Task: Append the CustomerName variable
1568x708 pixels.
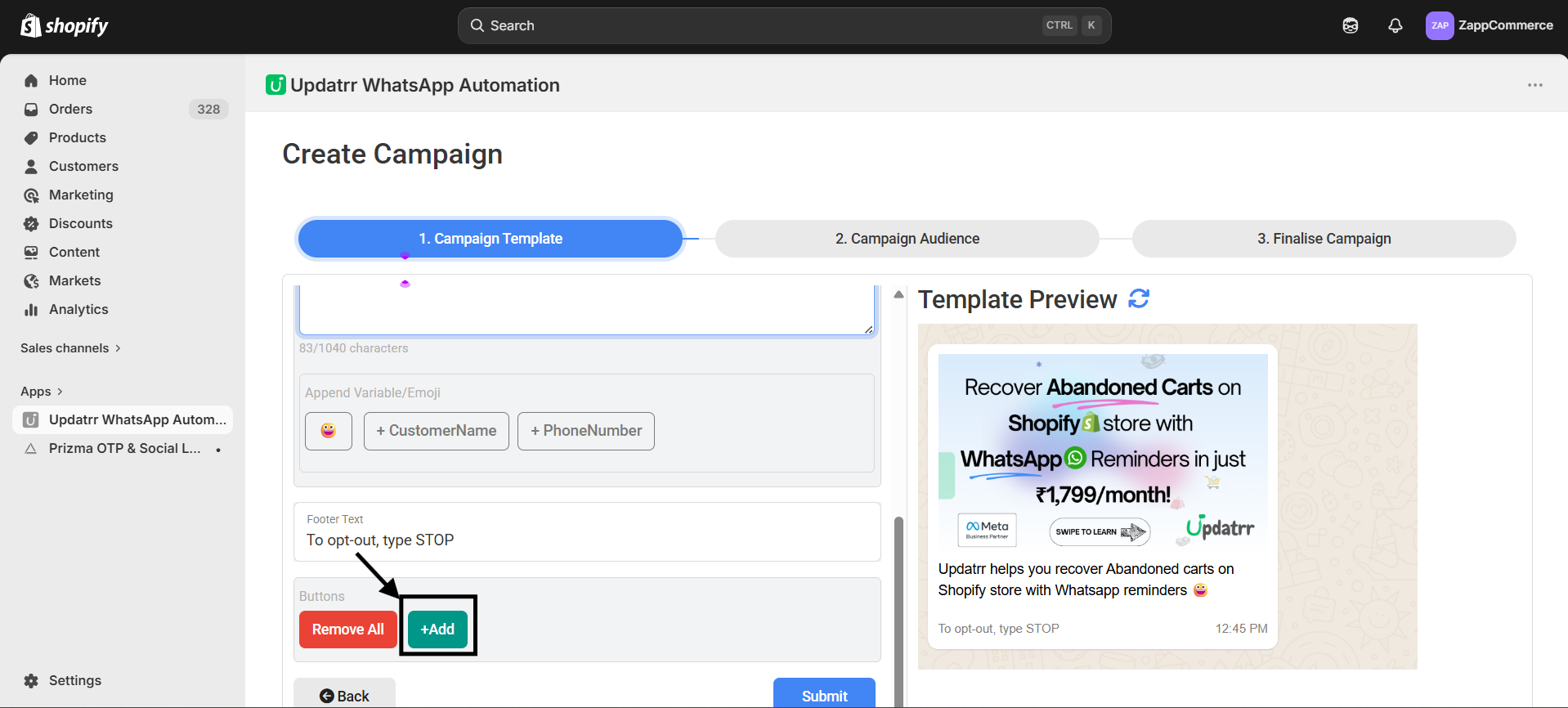Action: (x=436, y=431)
